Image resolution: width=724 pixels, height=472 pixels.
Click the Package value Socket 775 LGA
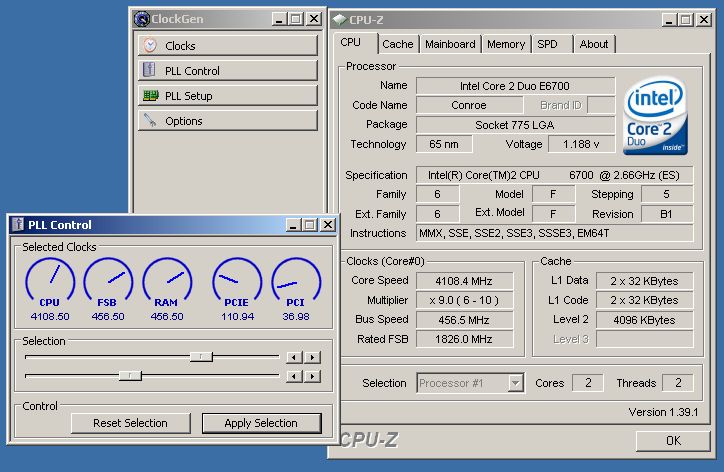(515, 125)
